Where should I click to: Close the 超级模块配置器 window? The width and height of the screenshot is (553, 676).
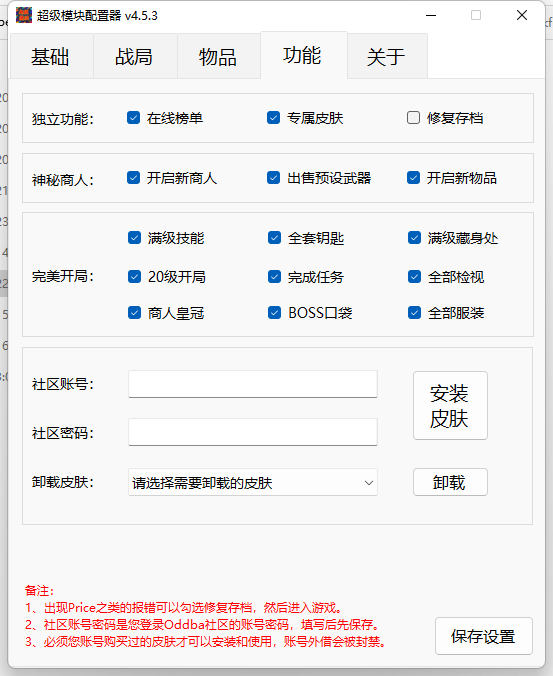point(522,16)
